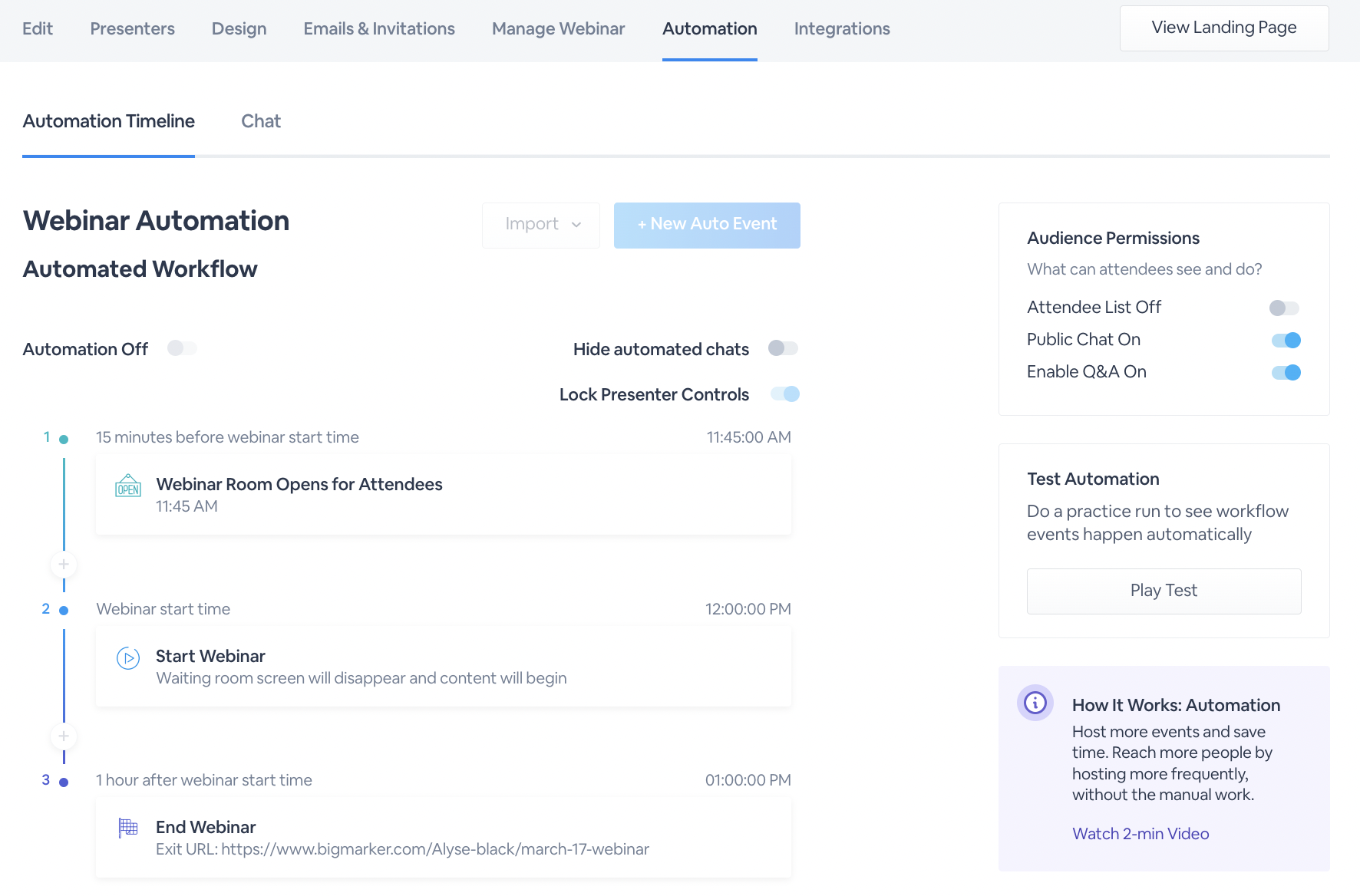Click View Landing Page
This screenshot has width=1360, height=896.
point(1223,28)
